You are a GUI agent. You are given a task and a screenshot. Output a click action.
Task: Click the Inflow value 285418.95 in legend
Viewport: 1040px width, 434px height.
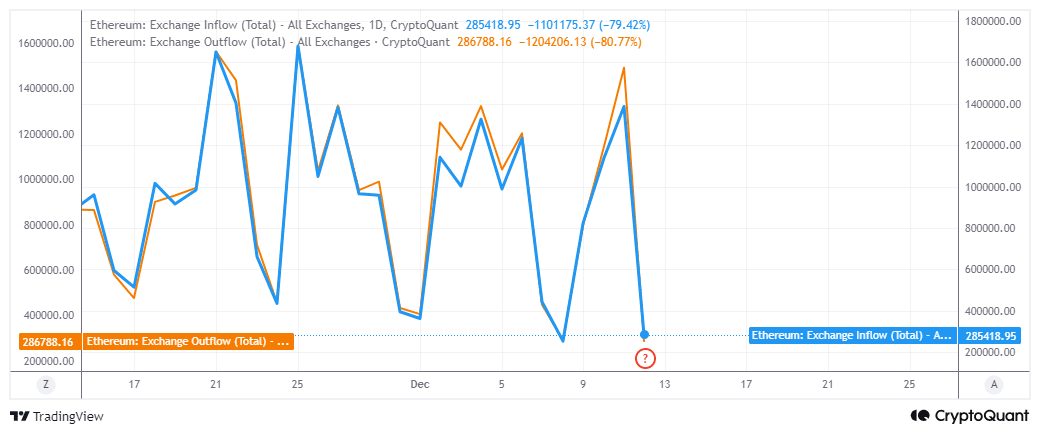[x=499, y=24]
